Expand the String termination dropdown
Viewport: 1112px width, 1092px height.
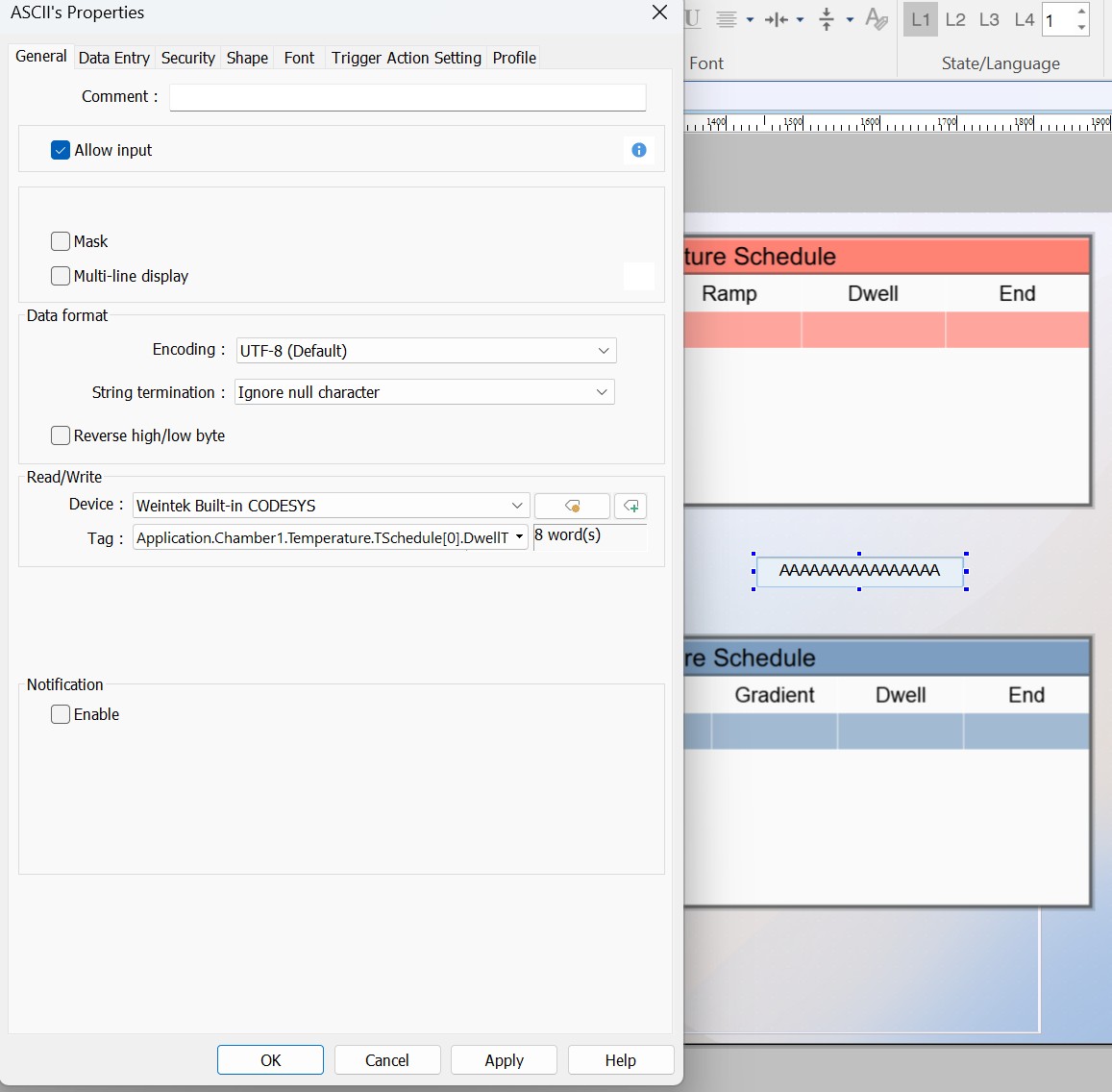click(x=424, y=392)
